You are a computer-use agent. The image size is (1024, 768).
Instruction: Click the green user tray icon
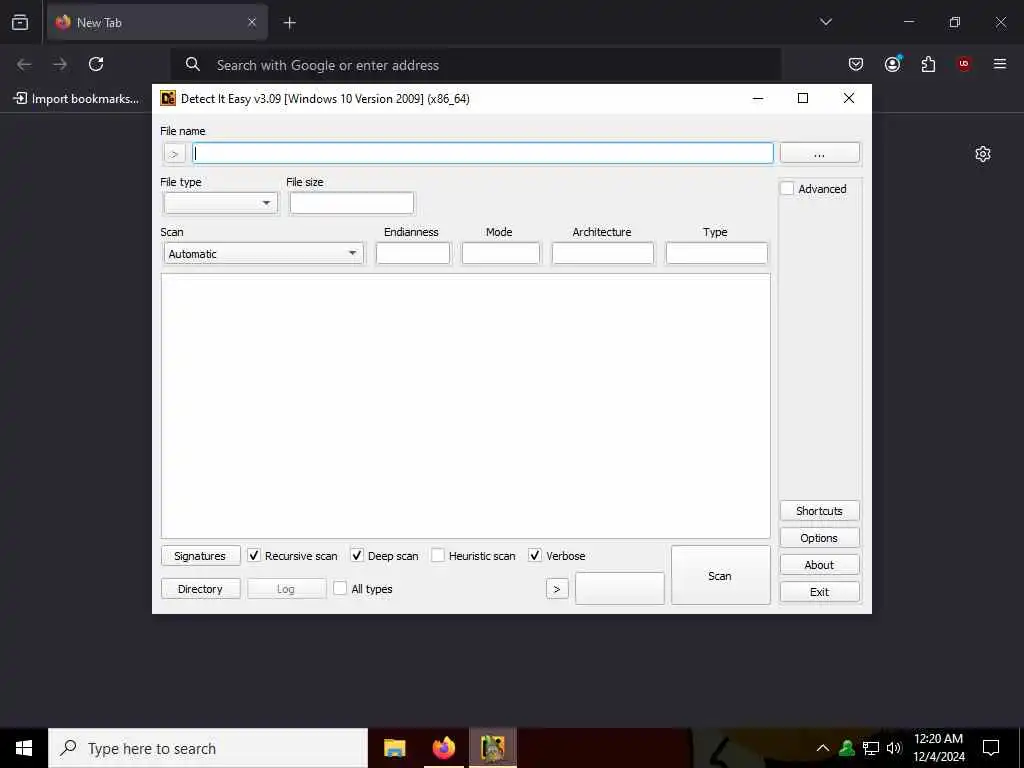pos(847,748)
